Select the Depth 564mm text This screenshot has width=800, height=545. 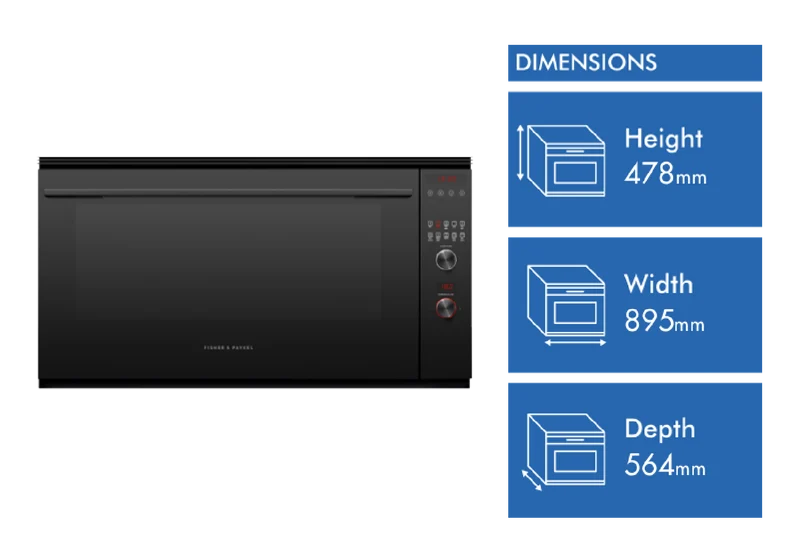(665, 448)
